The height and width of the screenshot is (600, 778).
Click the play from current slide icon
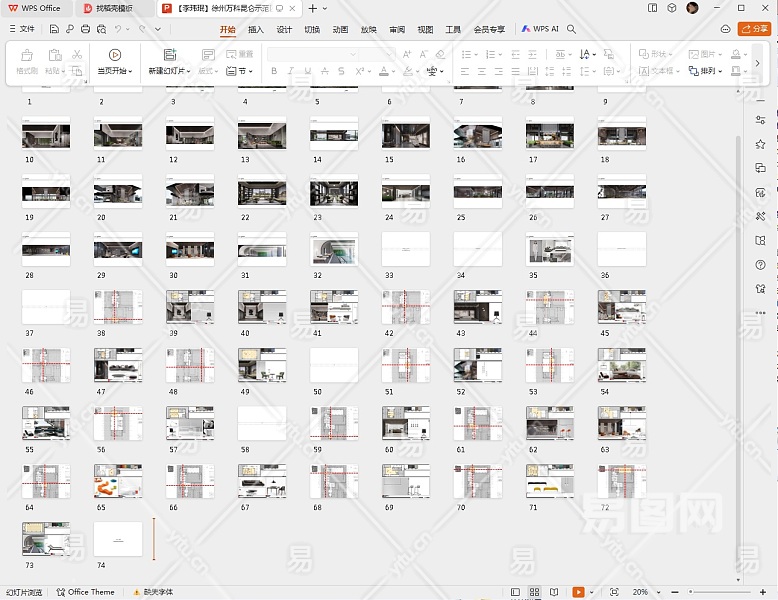coord(115,55)
